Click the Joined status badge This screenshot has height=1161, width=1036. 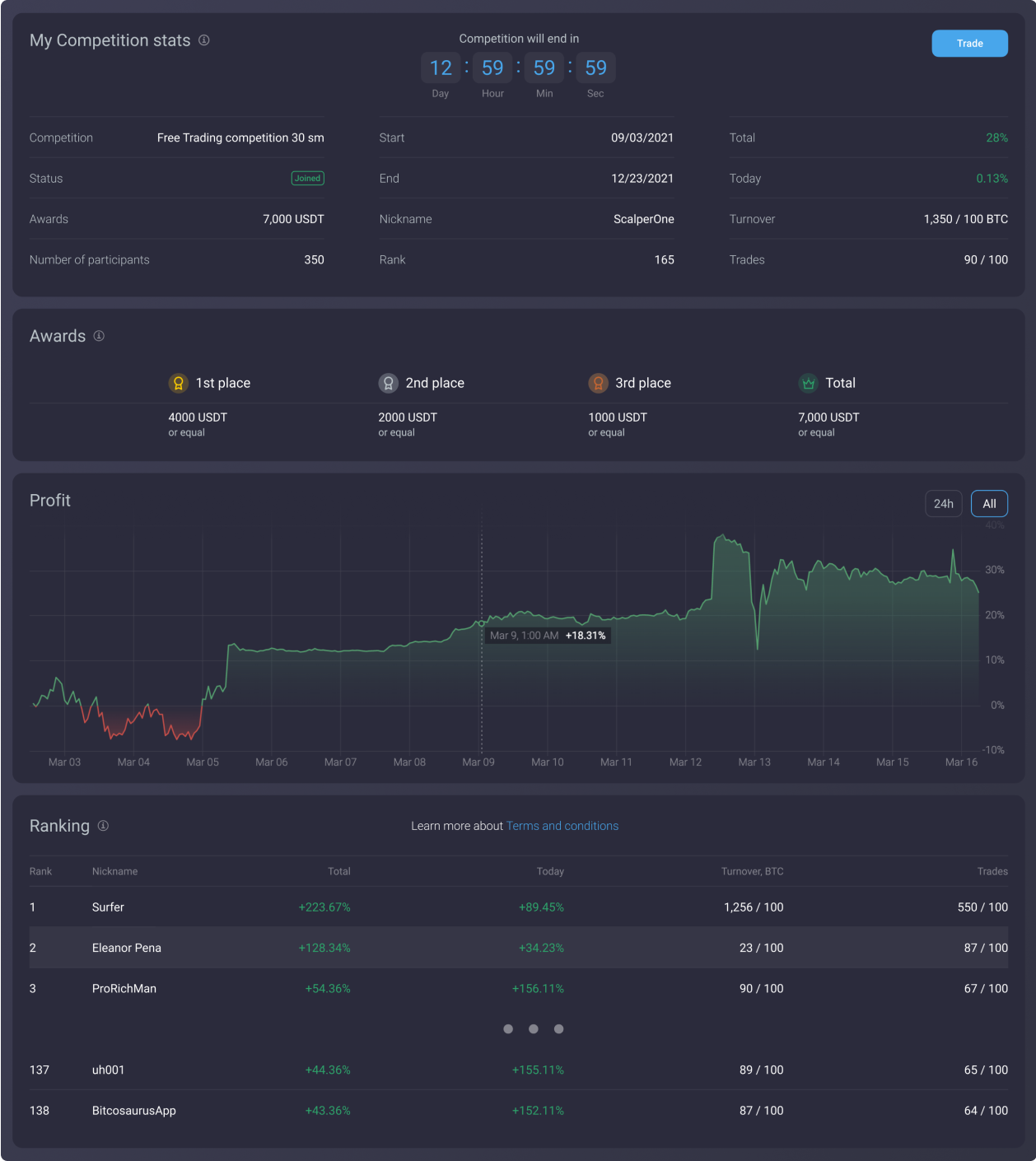(x=307, y=178)
